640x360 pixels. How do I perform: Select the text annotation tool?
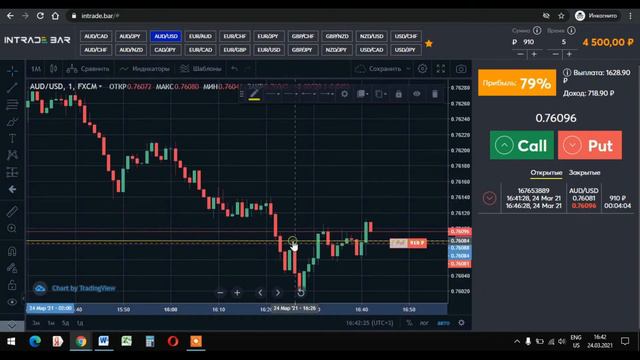[x=12, y=138]
